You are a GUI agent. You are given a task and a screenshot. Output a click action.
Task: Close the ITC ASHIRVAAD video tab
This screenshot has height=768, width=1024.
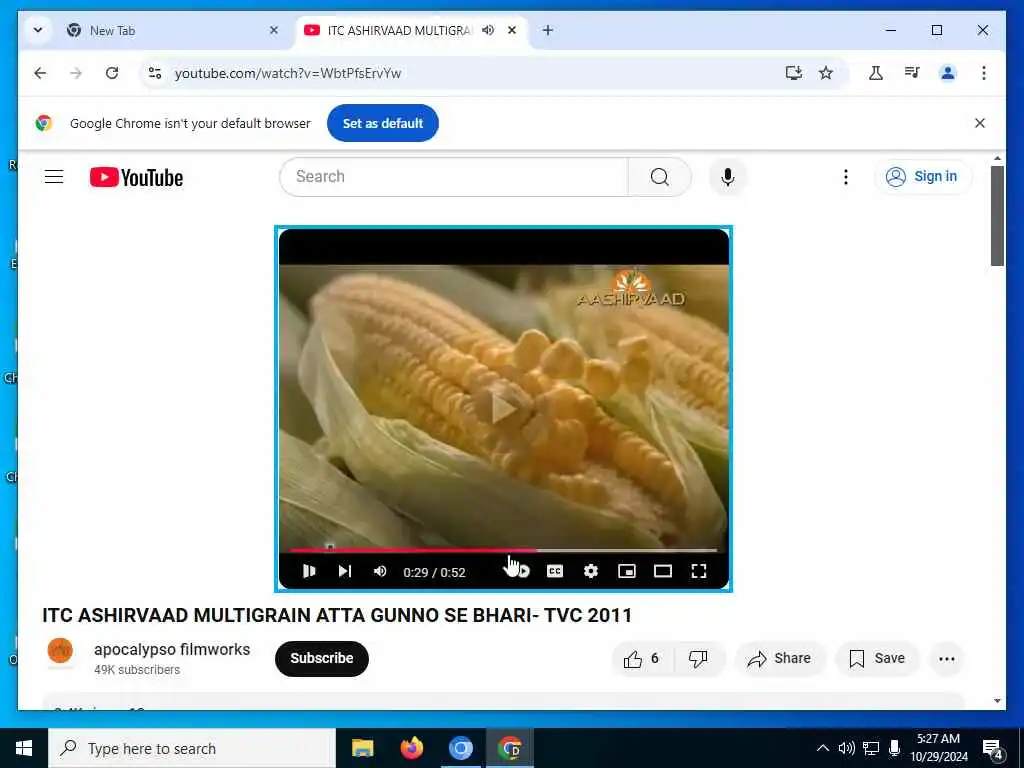512,30
